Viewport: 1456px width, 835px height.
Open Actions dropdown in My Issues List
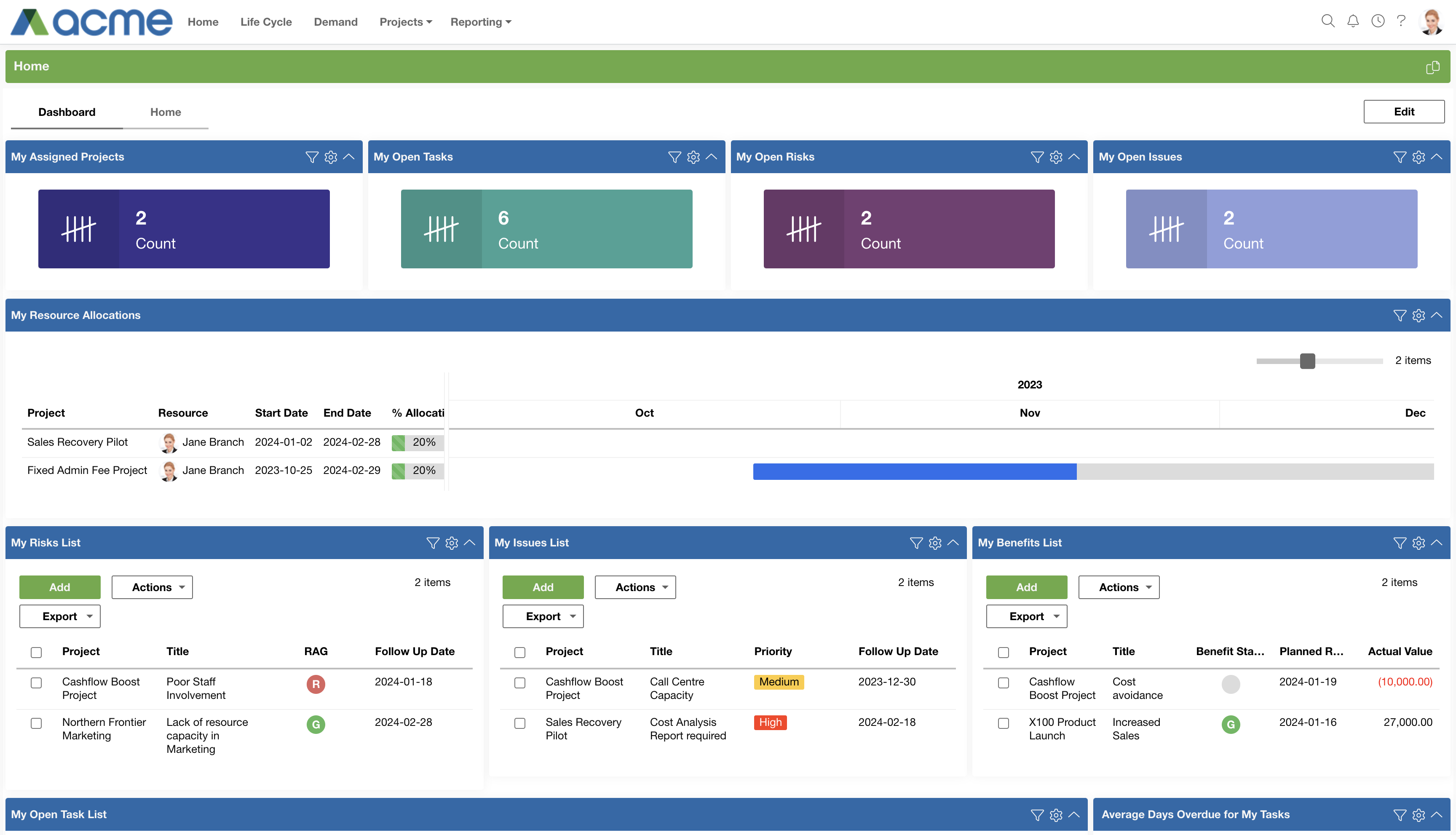[x=635, y=587]
